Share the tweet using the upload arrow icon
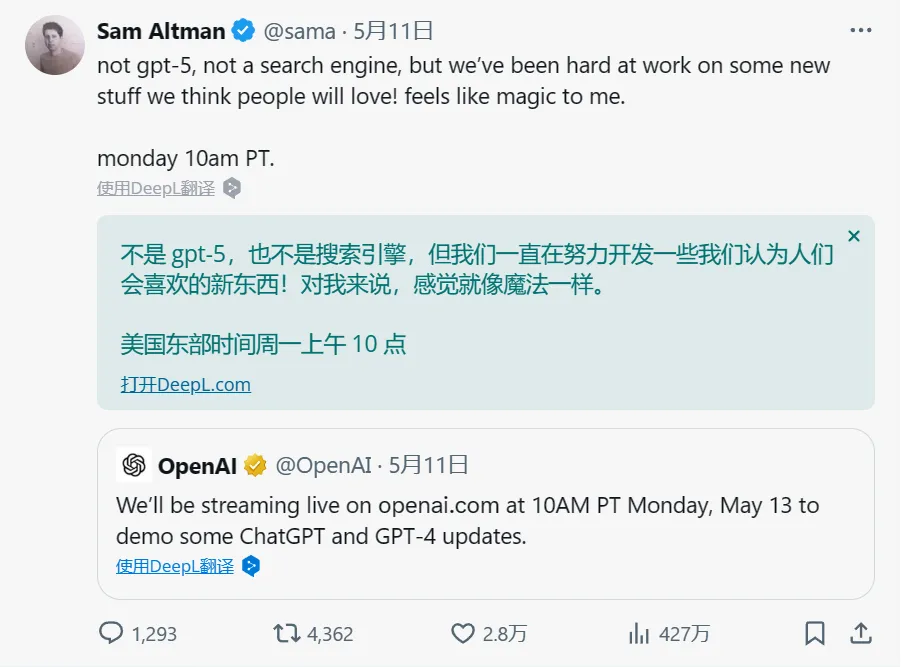Image resolution: width=918 pixels, height=667 pixels. click(x=860, y=633)
